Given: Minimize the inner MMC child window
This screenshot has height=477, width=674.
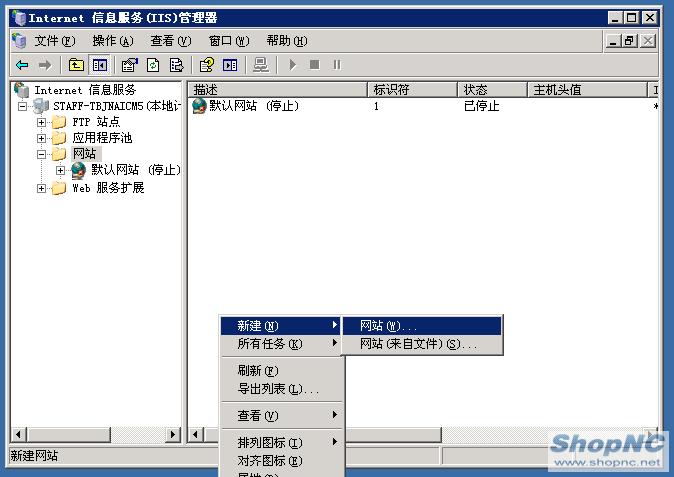Looking at the screenshot, I should 613,41.
